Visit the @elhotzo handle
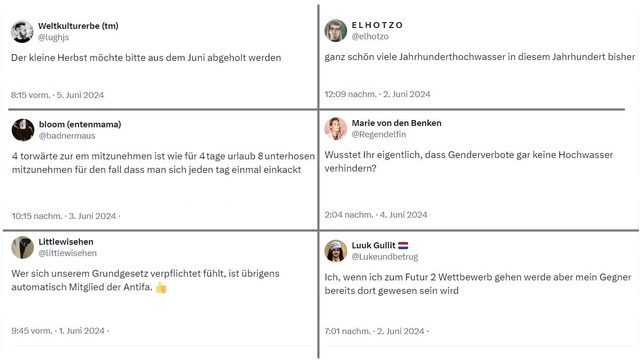 click(x=370, y=36)
